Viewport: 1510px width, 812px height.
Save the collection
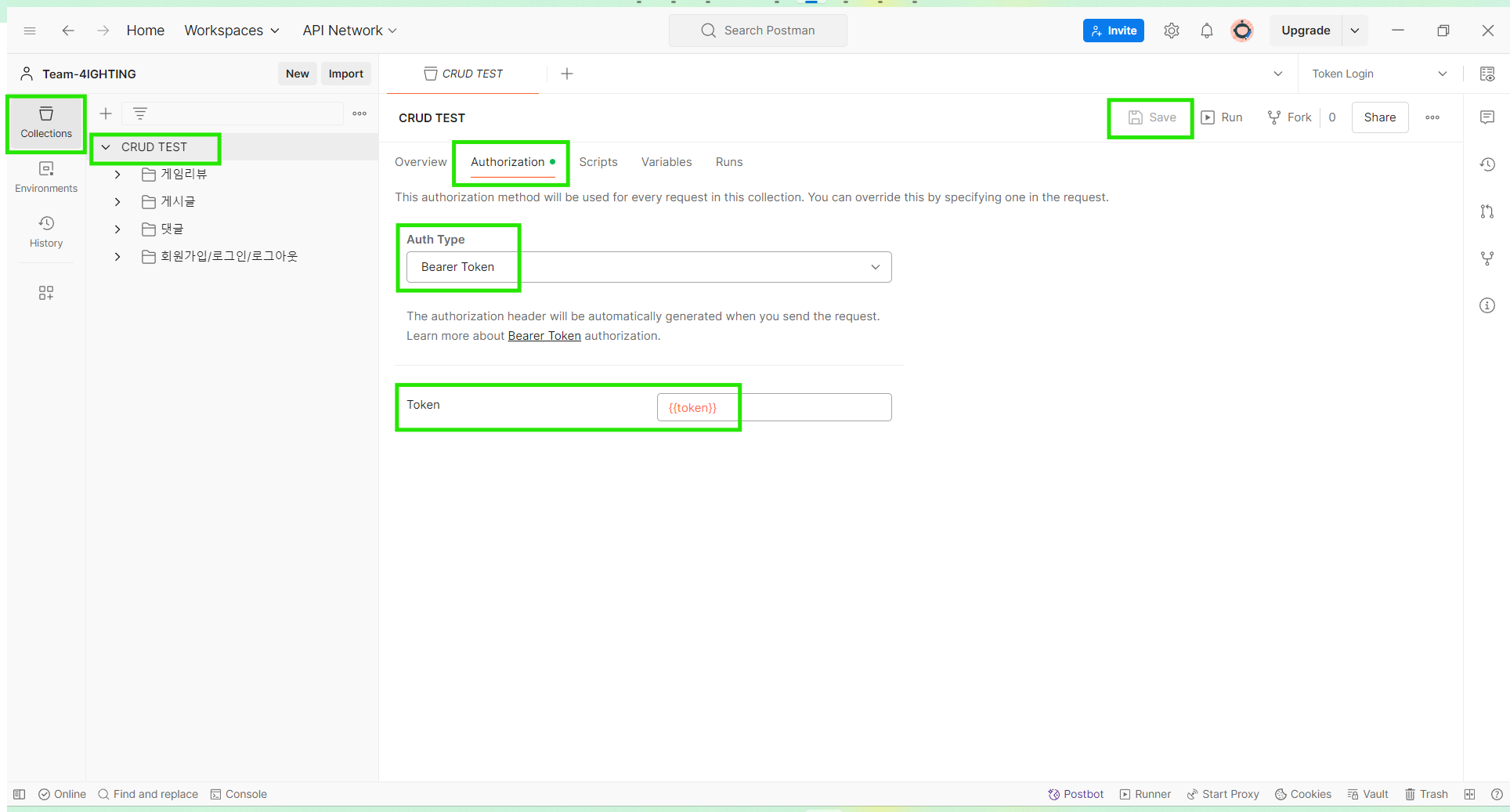1152,117
